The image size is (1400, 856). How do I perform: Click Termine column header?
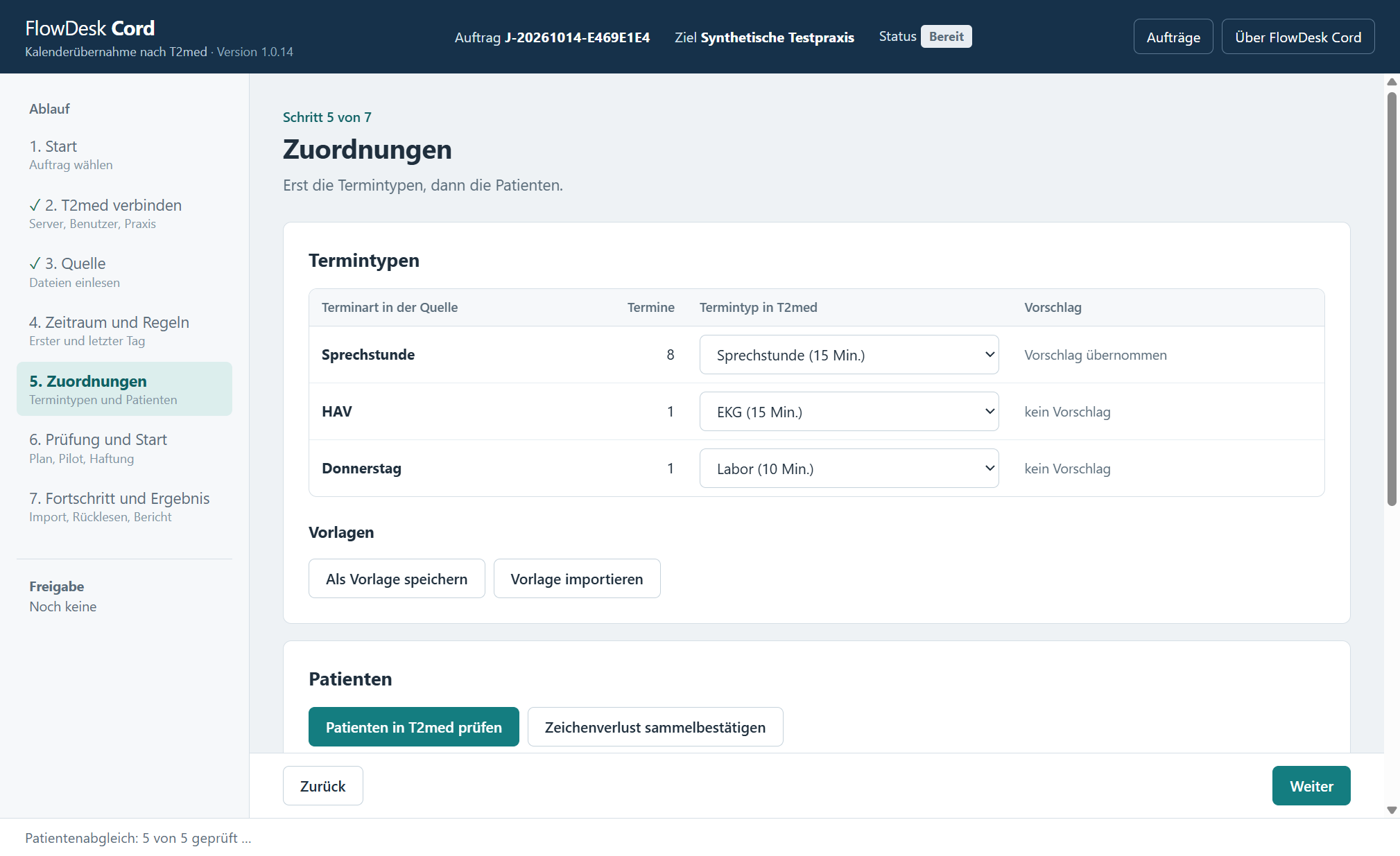point(650,307)
